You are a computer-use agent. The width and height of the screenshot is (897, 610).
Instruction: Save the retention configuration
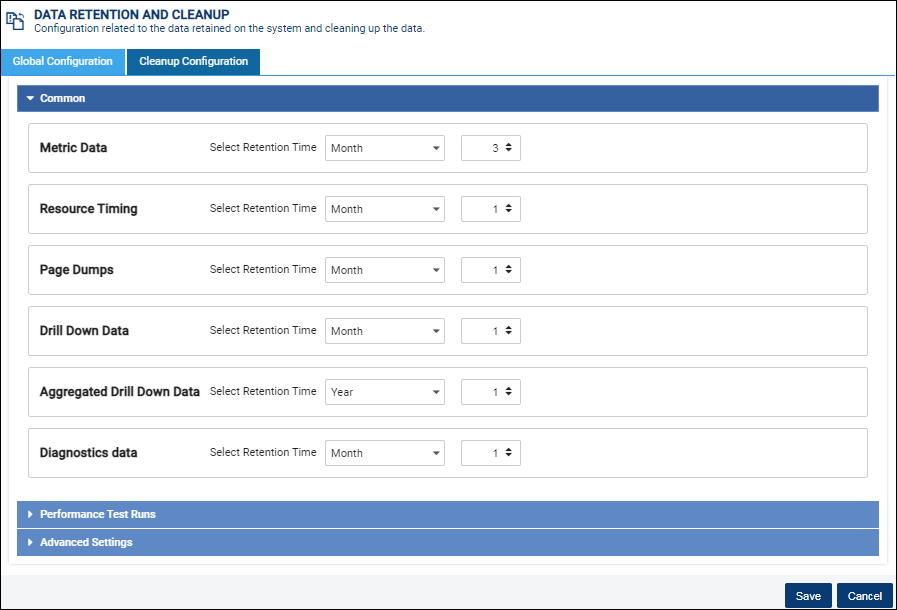pyautogui.click(x=808, y=596)
